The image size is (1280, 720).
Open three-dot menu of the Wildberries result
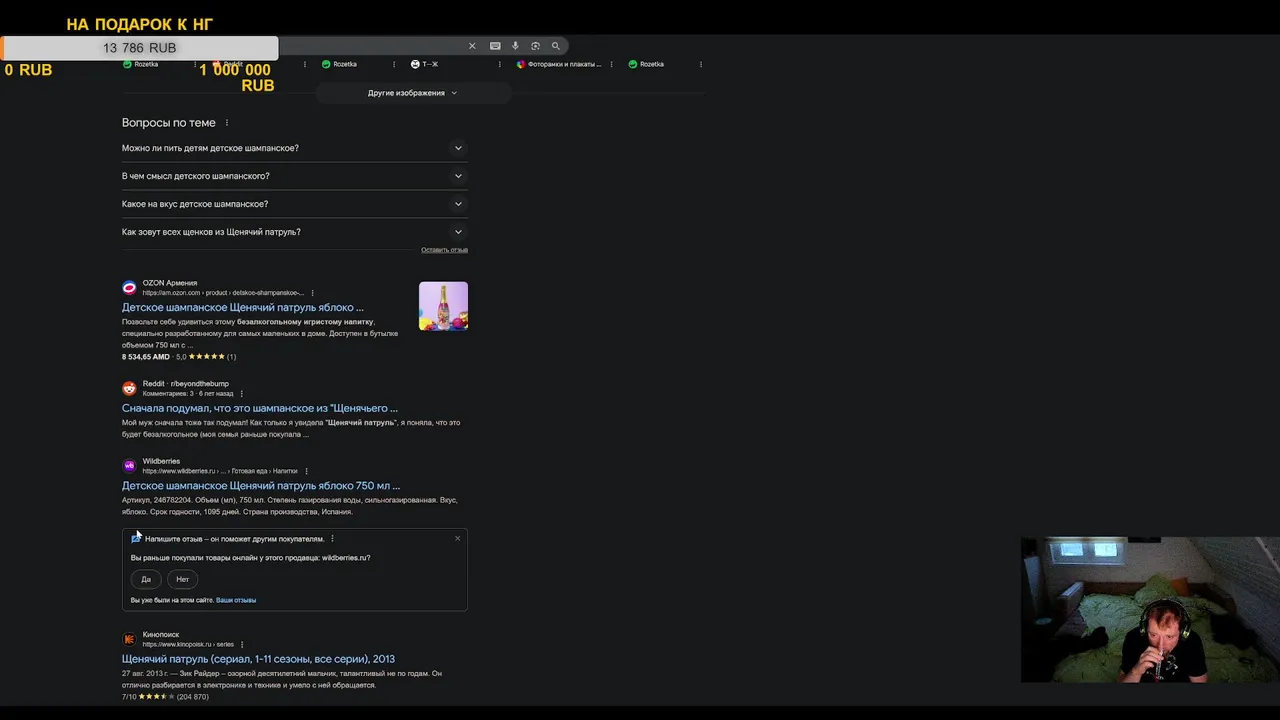click(307, 471)
